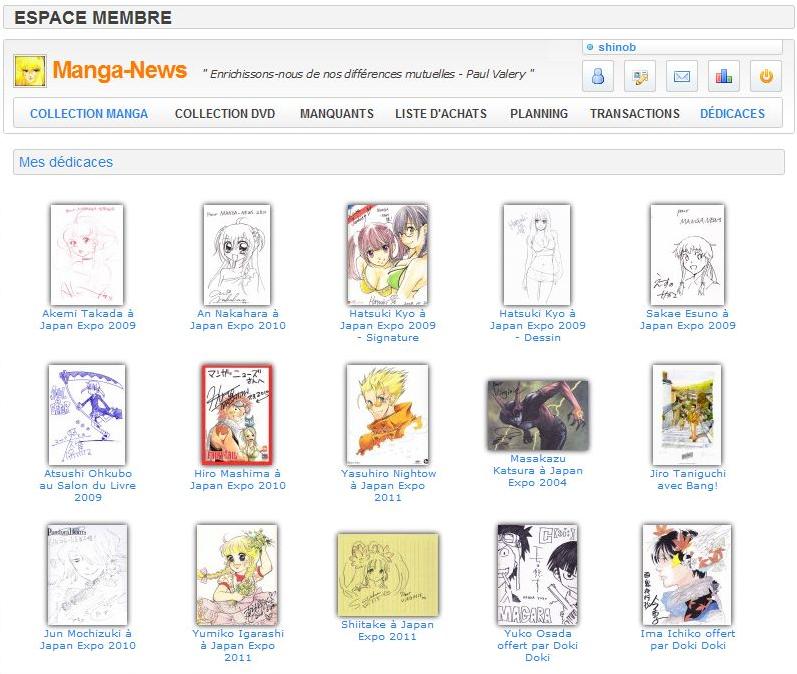Open the Collection Manga tab
Screen dimensions: 797x674
[89, 113]
